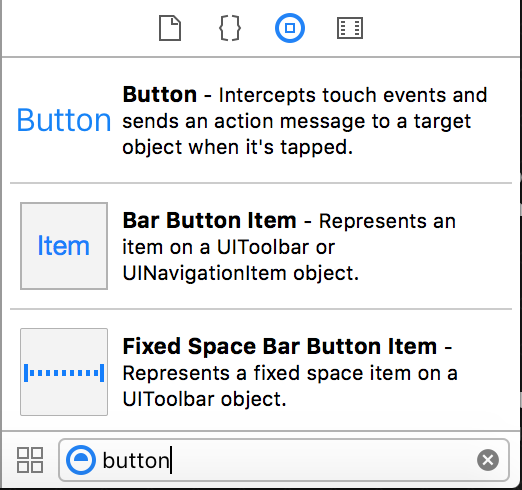
Task: Click 'Fixed Space Bar Button Item' title
Action: 280,347
